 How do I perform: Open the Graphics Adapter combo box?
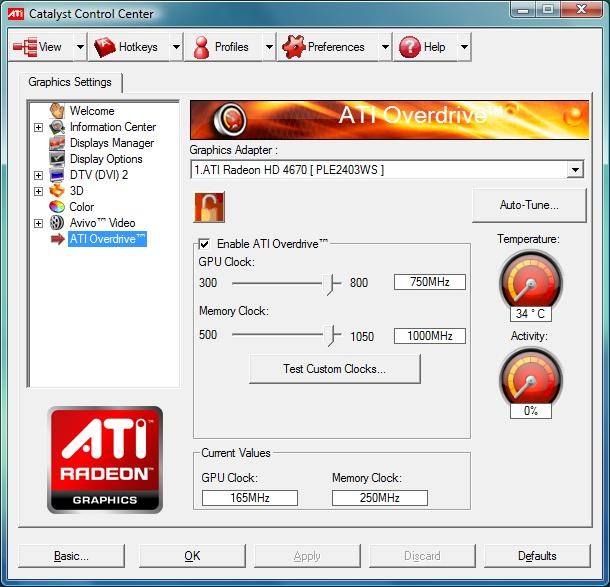(x=387, y=170)
